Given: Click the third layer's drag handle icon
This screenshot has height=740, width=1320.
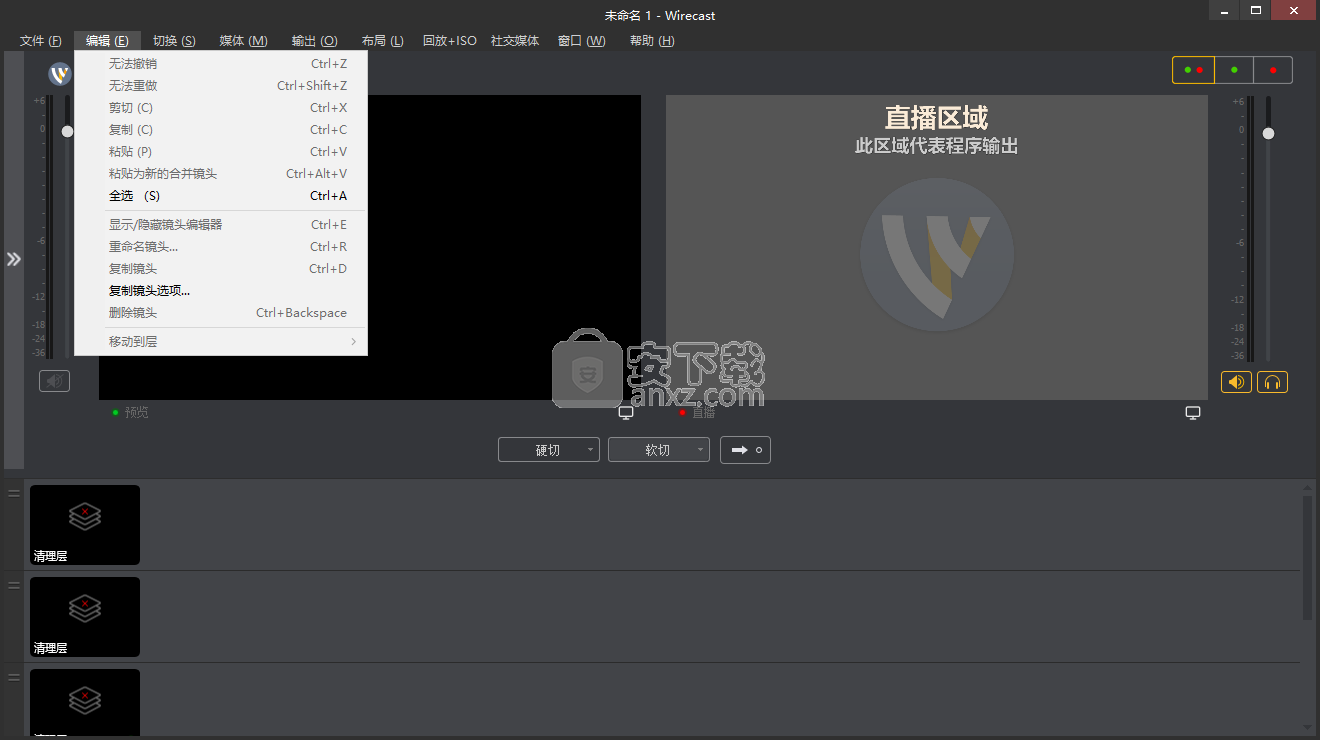Looking at the screenshot, I should (x=14, y=677).
